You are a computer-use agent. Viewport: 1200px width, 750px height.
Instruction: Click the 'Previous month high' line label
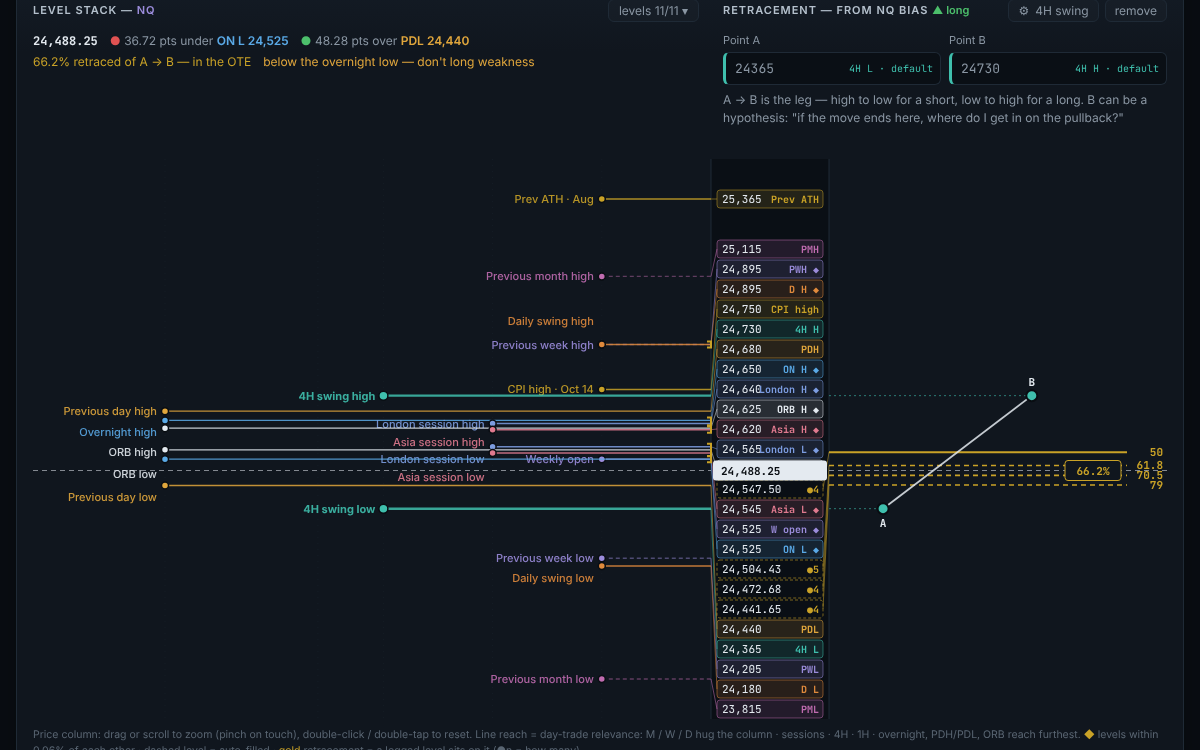[540, 276]
